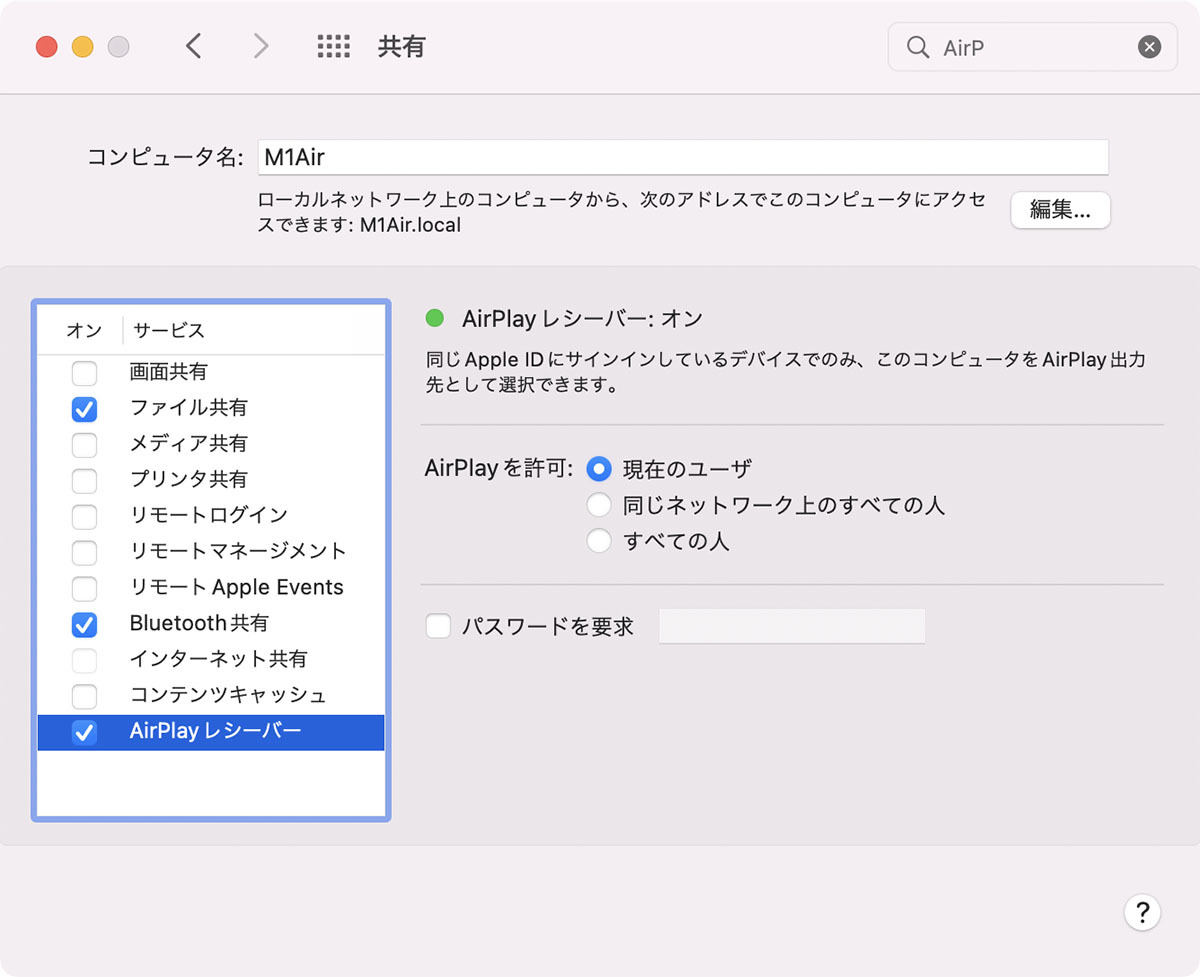This screenshot has height=977, width=1200.
Task: Clear the search field text
Action: click(x=1150, y=47)
